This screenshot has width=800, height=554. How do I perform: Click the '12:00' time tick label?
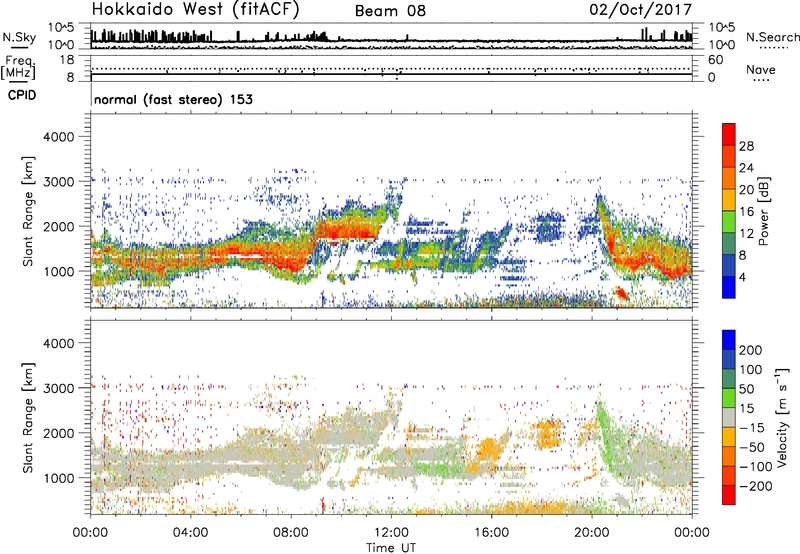[391, 533]
